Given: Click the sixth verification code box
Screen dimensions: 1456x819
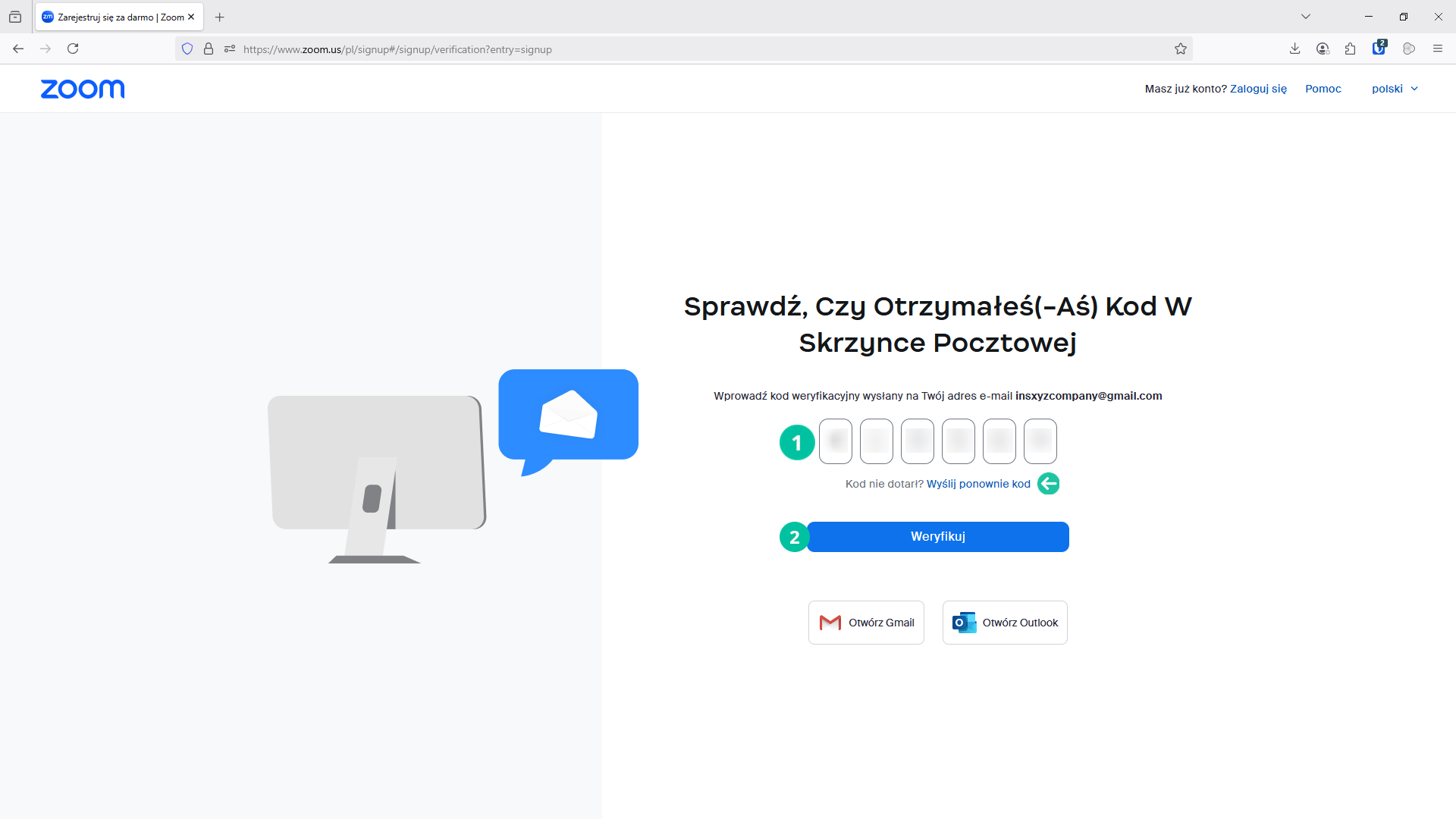Looking at the screenshot, I should [x=1040, y=441].
